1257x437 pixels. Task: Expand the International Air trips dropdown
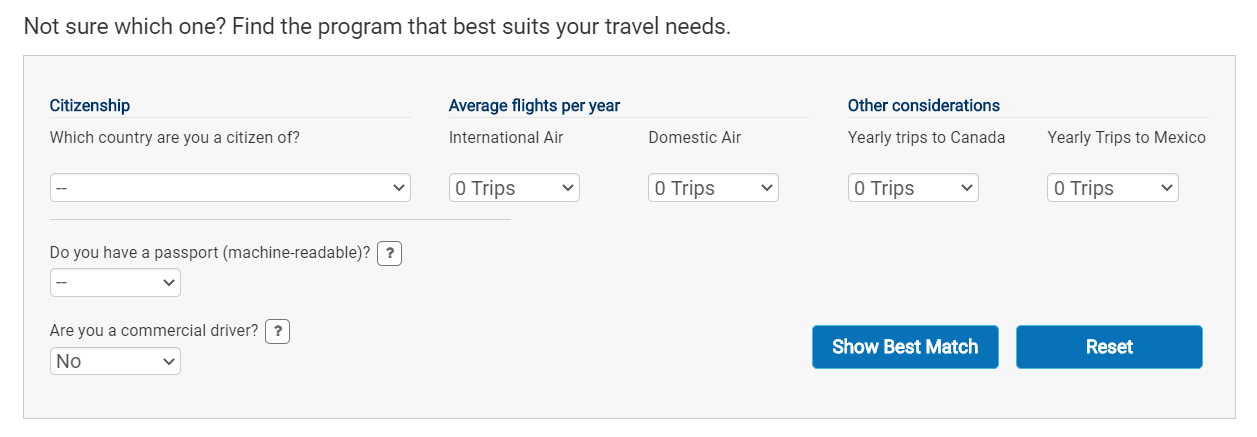[514, 188]
